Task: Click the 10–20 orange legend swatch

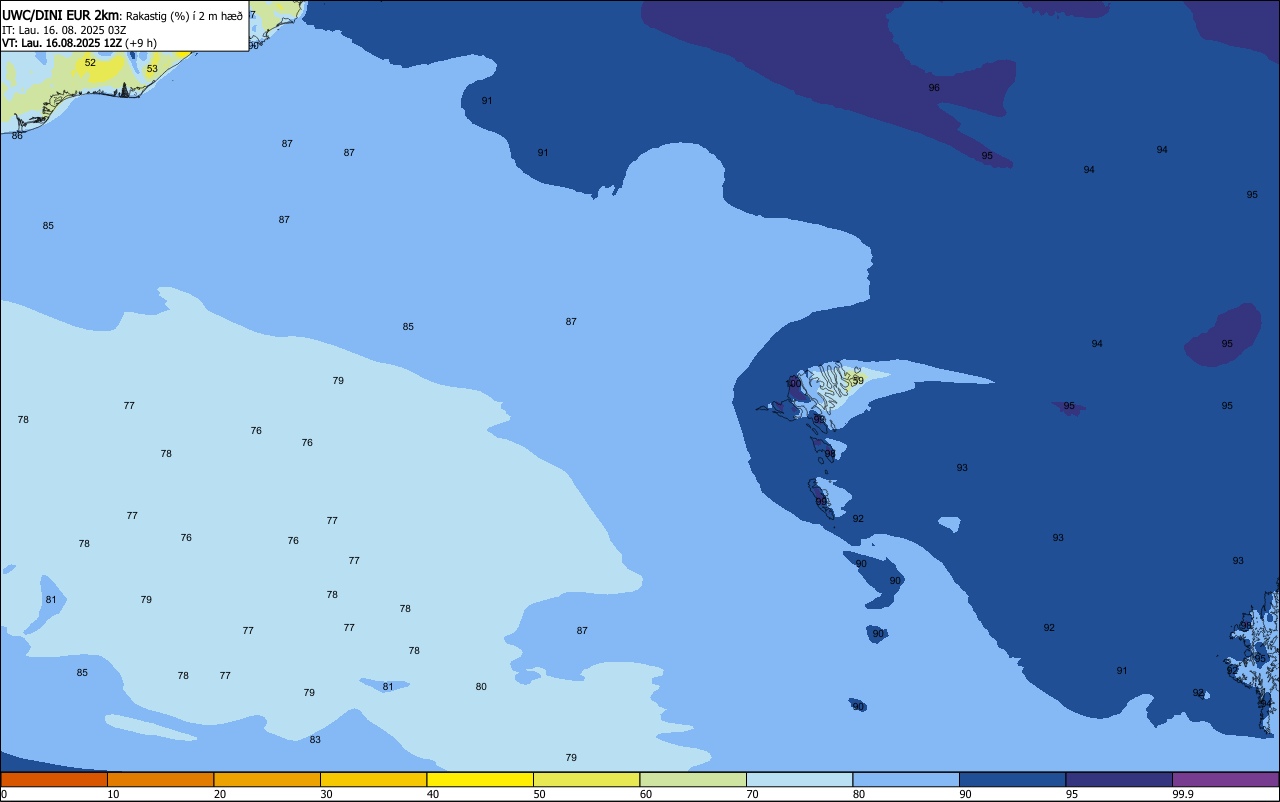Action: click(160, 779)
